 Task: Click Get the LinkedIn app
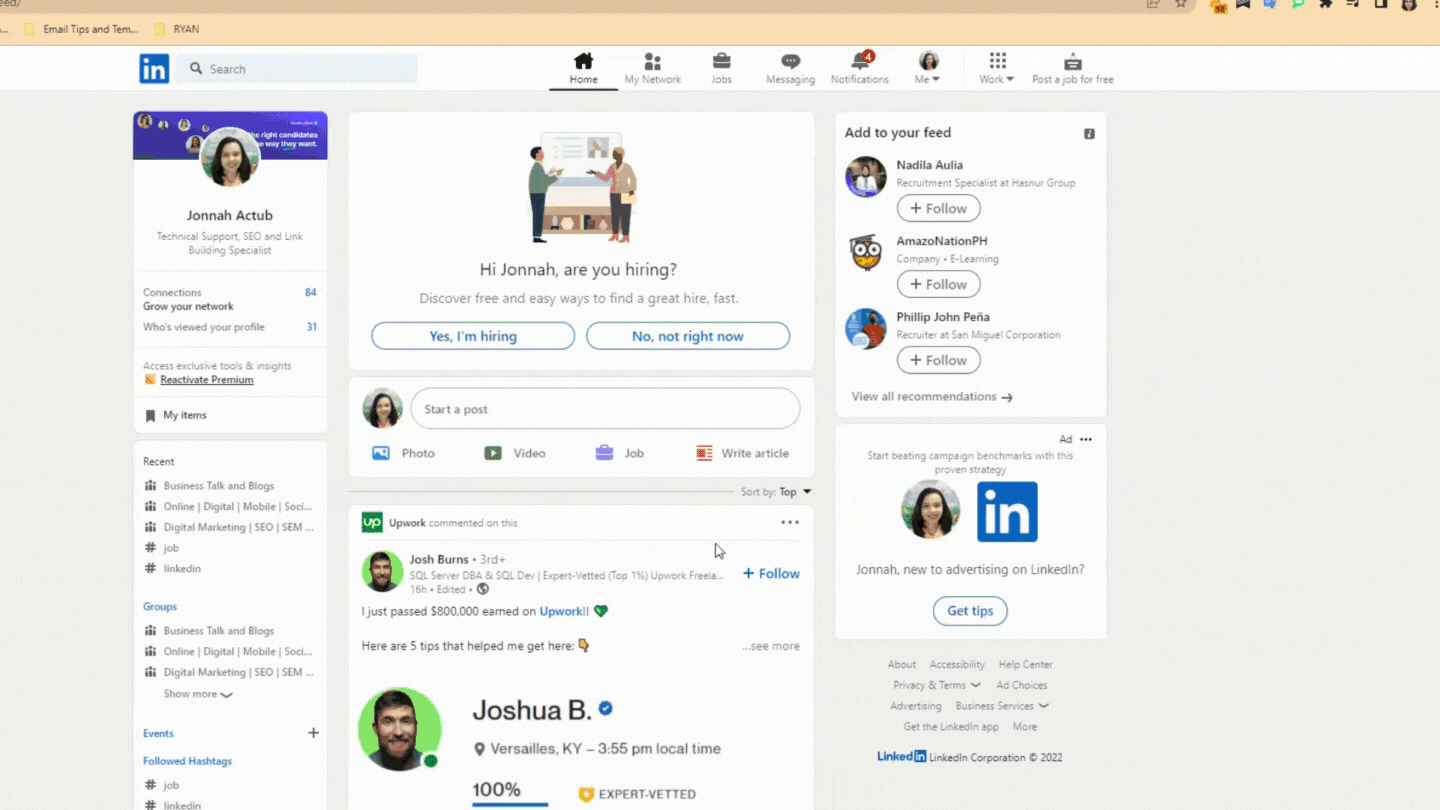pyautogui.click(x=951, y=727)
